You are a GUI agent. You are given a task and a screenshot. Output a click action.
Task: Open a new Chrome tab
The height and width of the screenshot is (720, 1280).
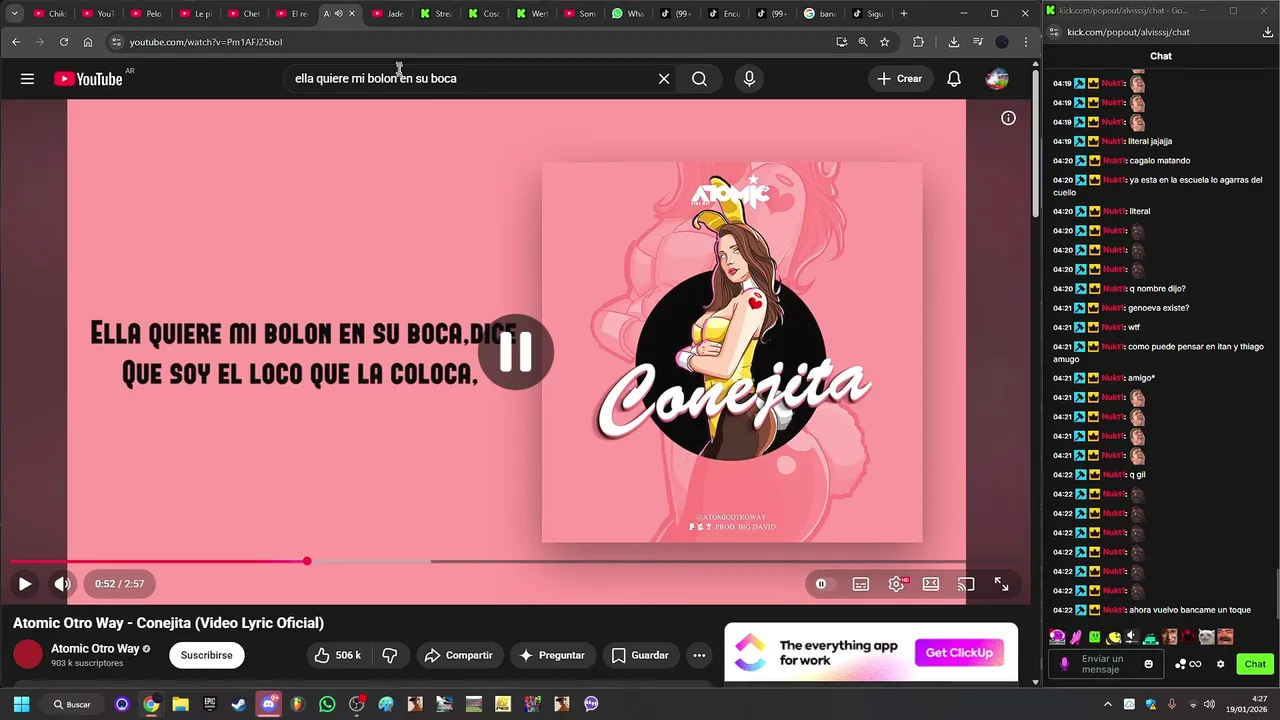point(904,14)
